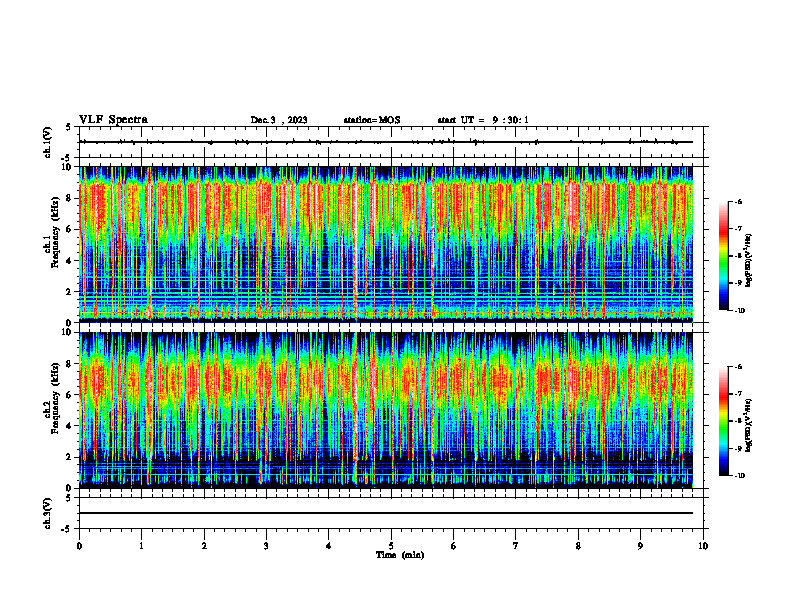Click the "10" label on the time axis

(703, 546)
